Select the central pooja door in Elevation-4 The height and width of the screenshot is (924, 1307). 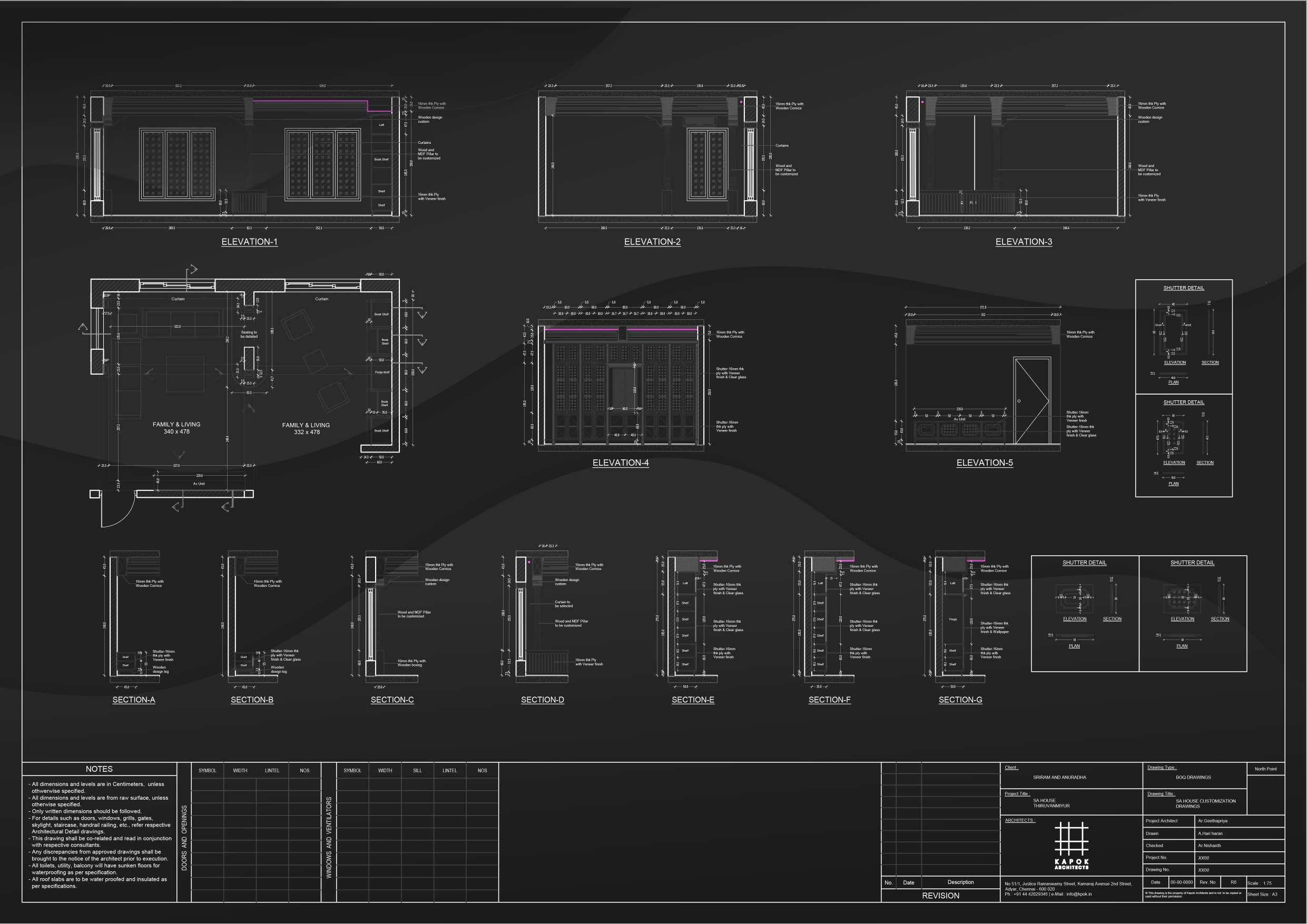[624, 387]
